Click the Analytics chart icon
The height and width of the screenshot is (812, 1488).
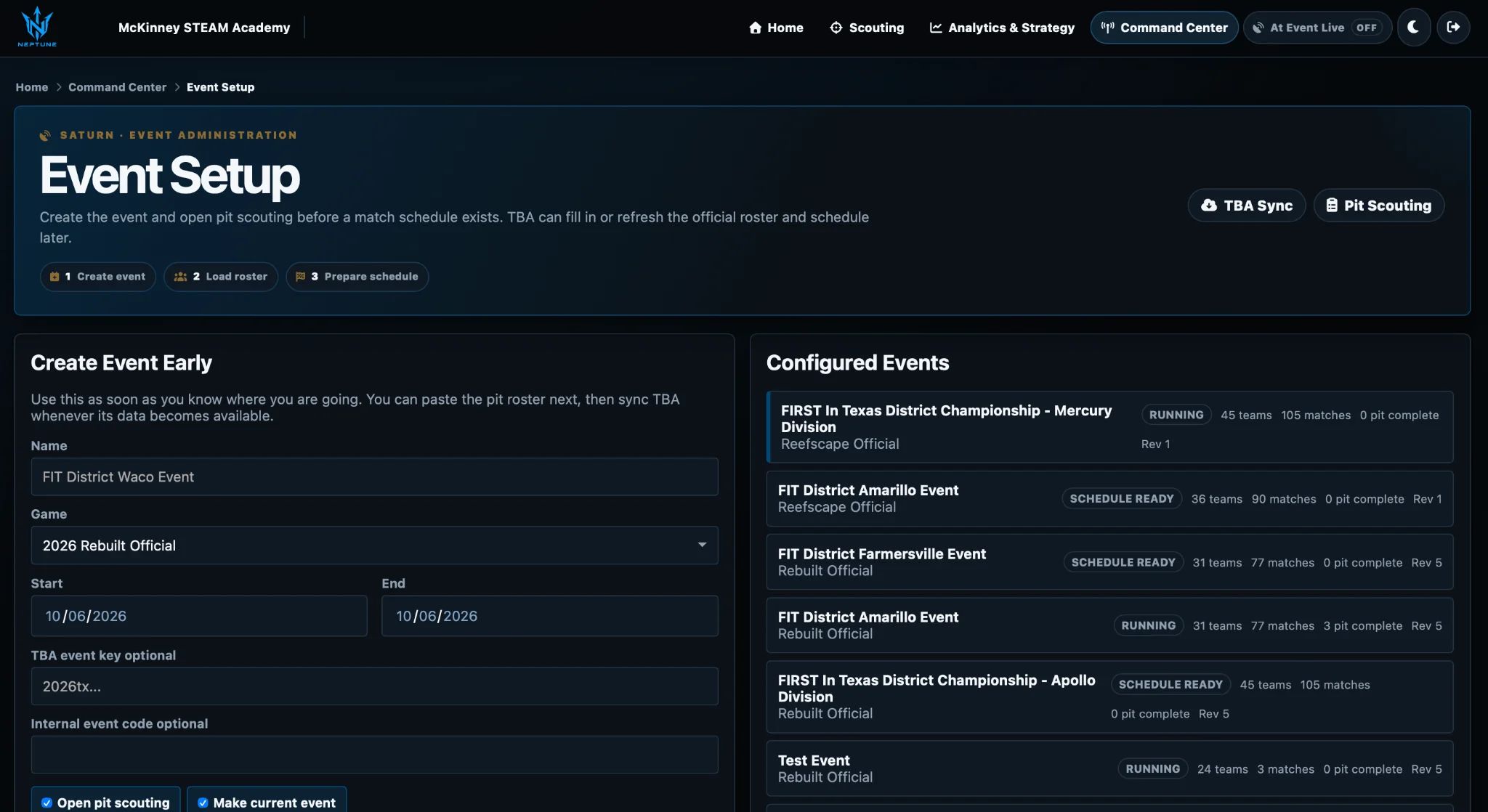pyautogui.click(x=936, y=28)
